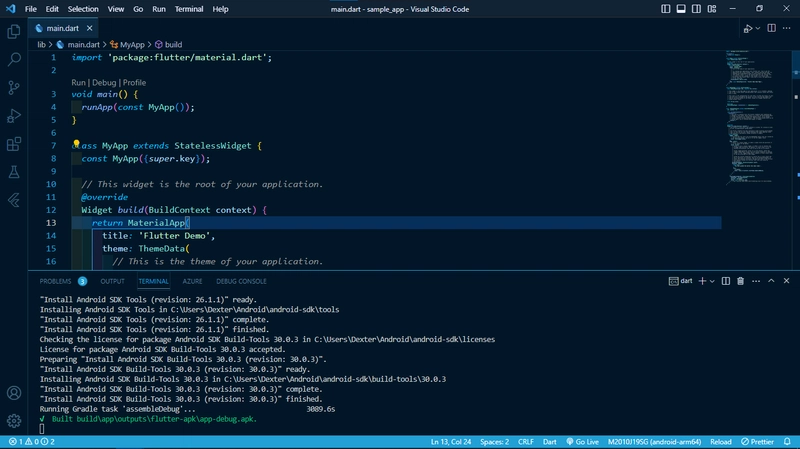Screen dimensions: 800x449
Task: Collapse the panel with the chevron
Action: pyautogui.click(x=769, y=281)
